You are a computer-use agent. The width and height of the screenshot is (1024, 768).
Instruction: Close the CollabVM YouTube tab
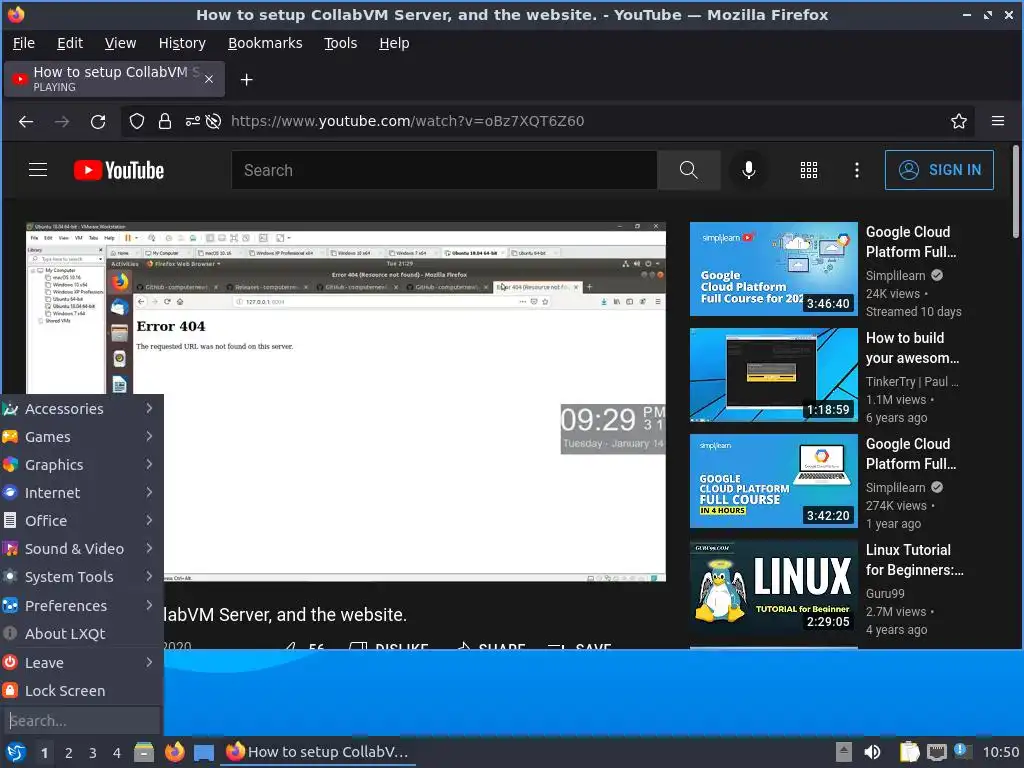[209, 79]
